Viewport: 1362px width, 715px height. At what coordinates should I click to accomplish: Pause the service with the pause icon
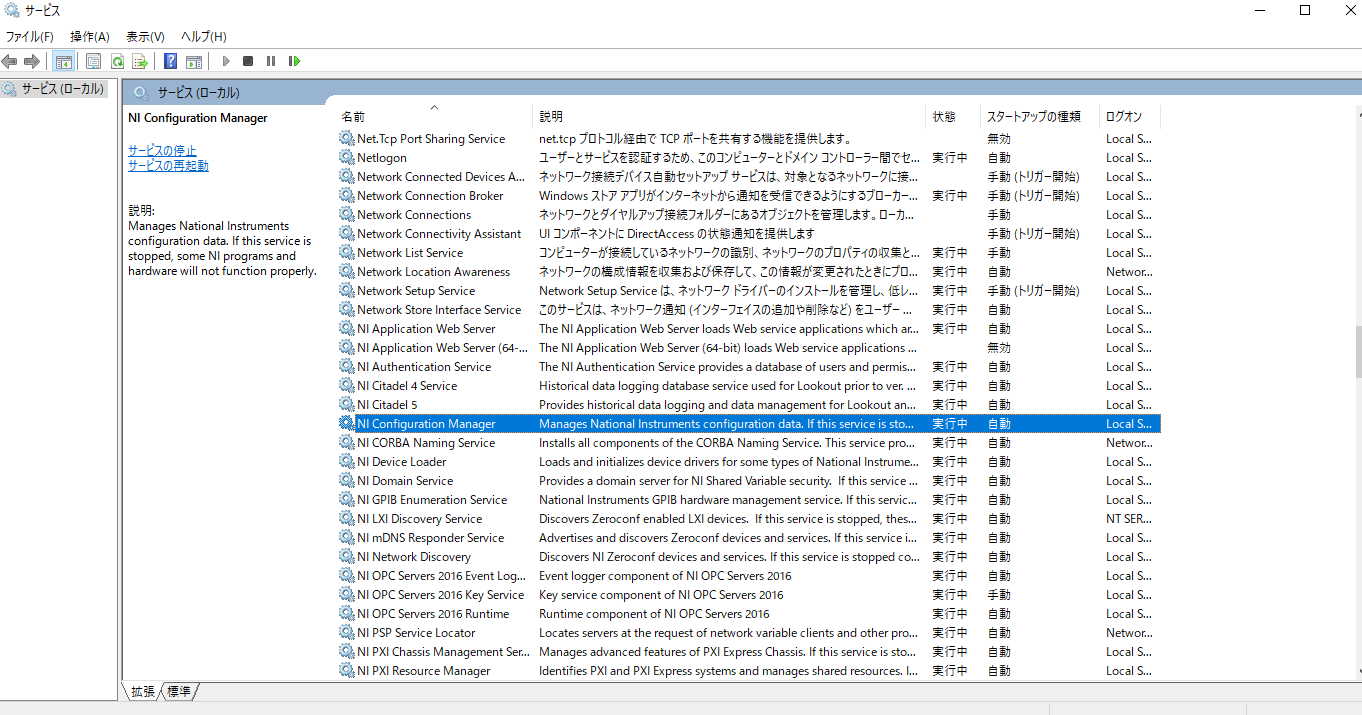tap(271, 61)
